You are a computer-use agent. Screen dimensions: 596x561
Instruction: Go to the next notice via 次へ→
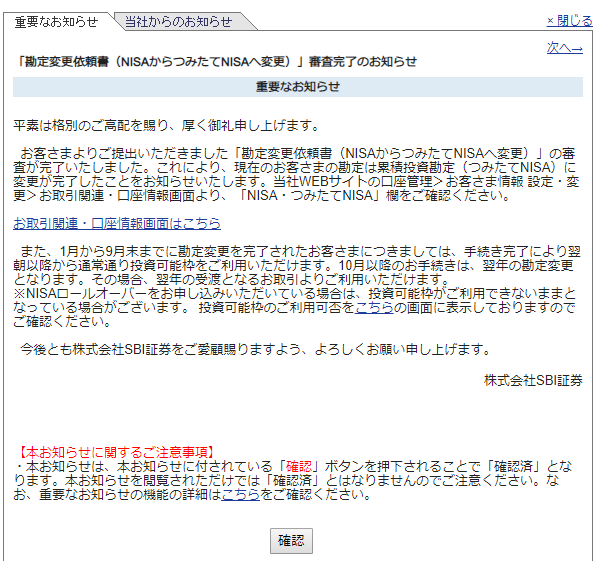pos(564,48)
